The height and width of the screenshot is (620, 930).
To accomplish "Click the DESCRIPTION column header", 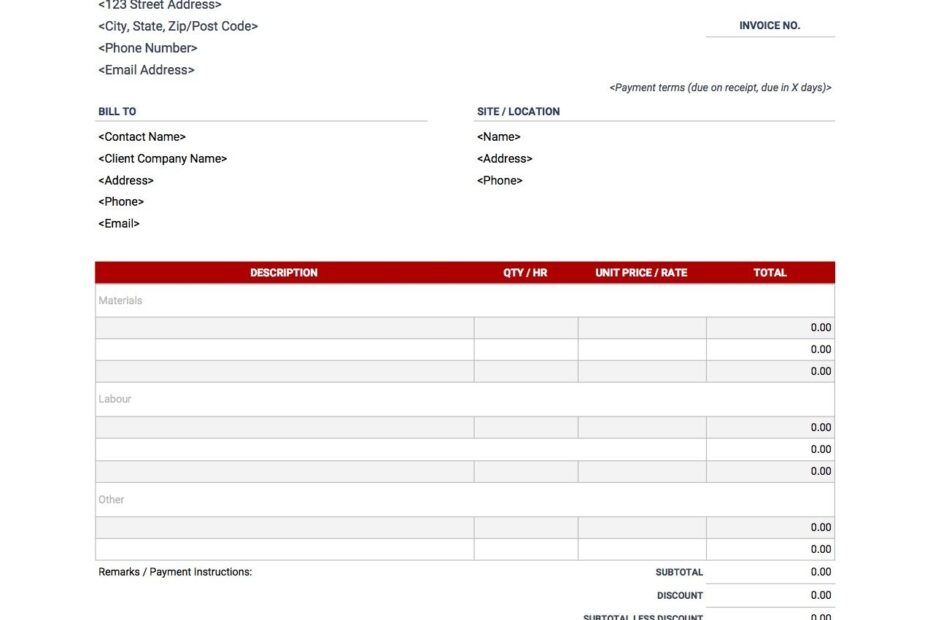I will [284, 272].
